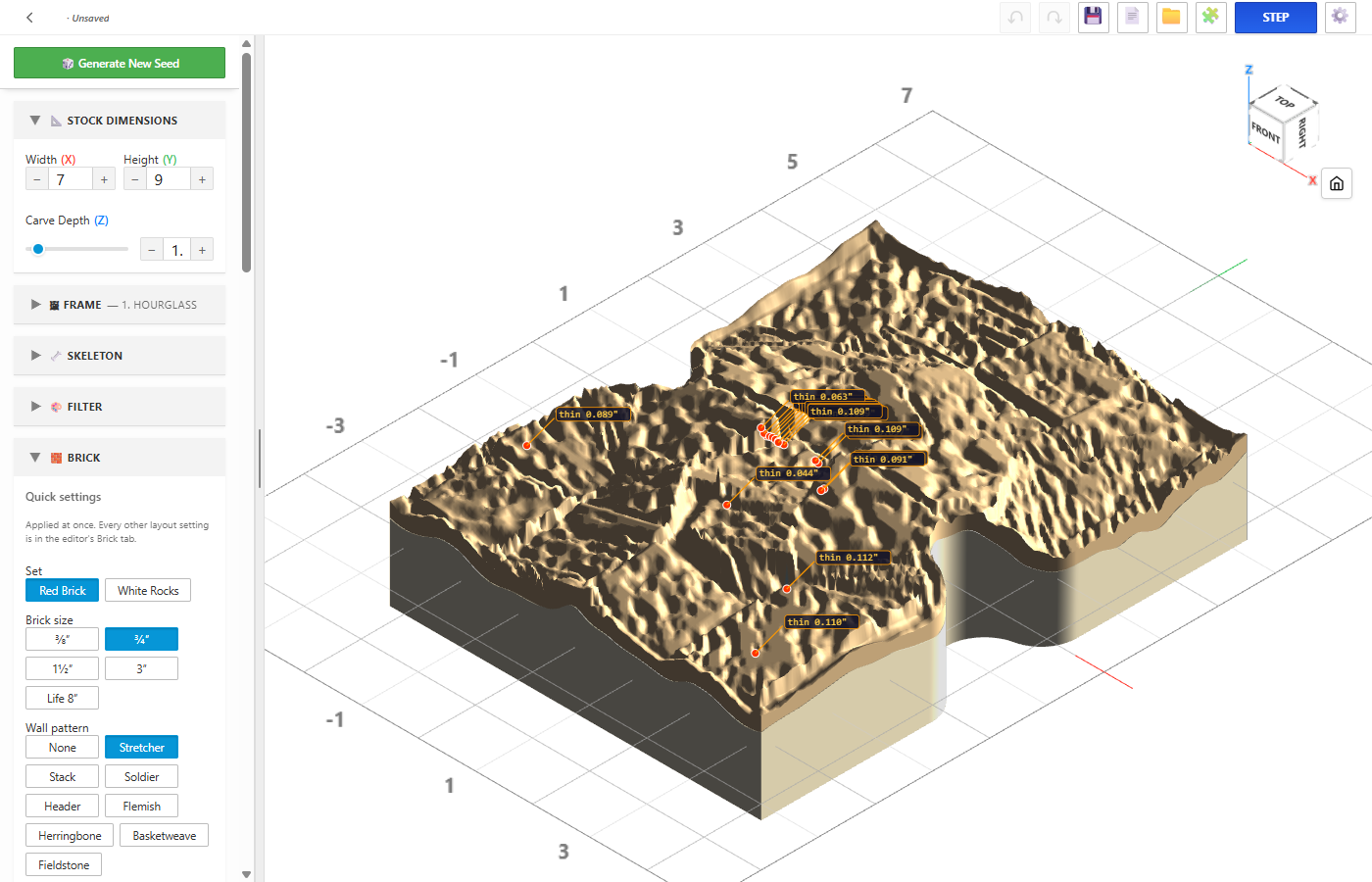
Task: Click the Height input field
Action: point(169,179)
